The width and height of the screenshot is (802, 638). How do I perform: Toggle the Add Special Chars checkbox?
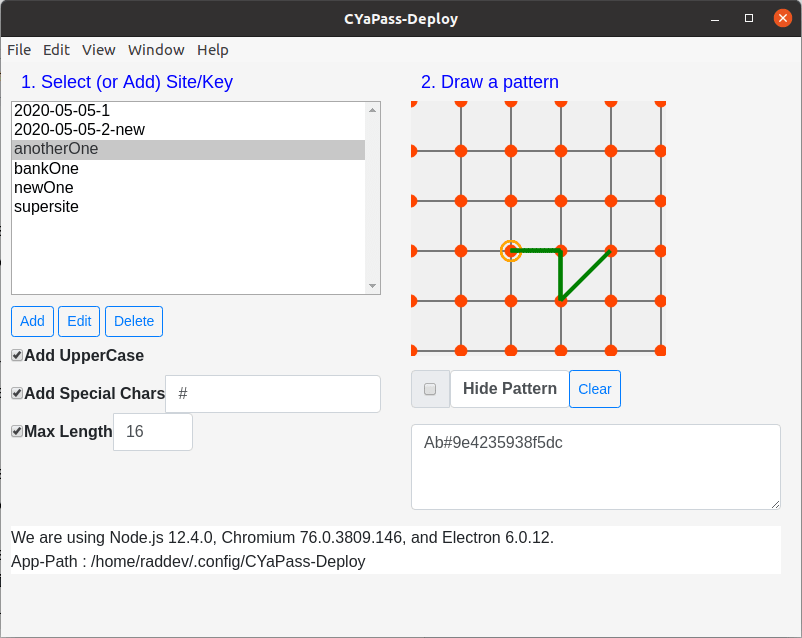pyautogui.click(x=17, y=394)
